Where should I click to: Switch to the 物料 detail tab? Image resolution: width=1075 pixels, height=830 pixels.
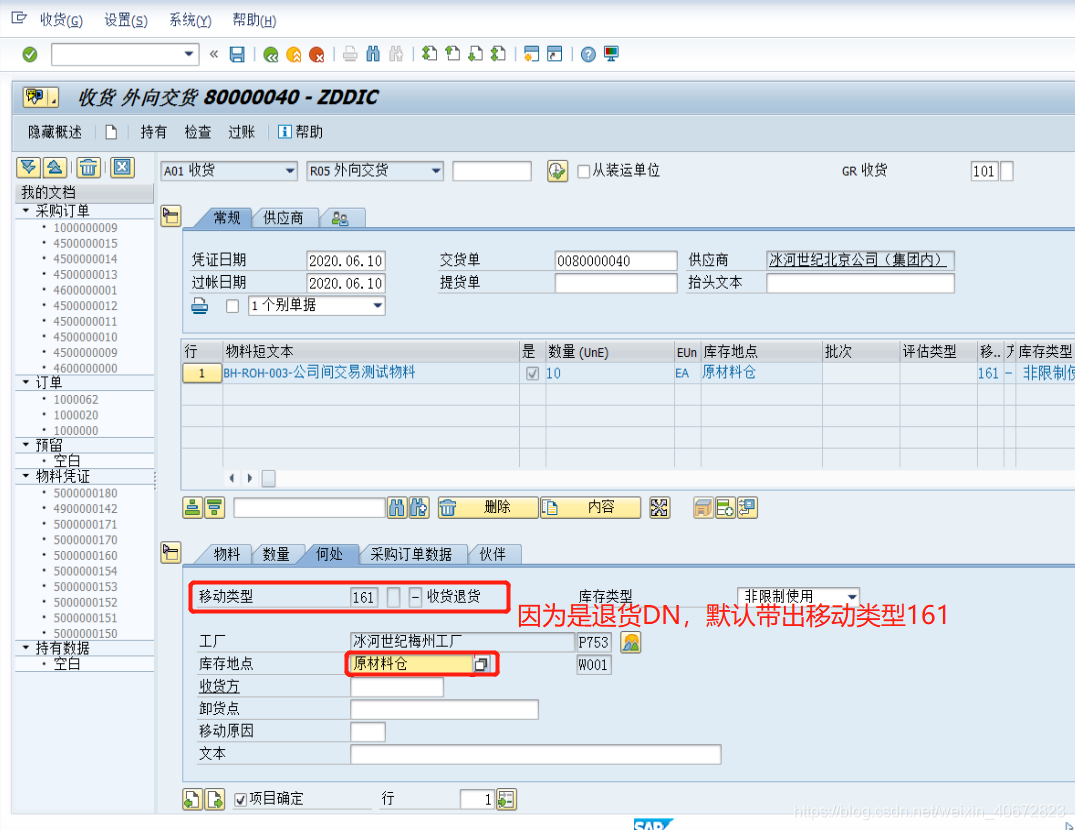click(227, 554)
